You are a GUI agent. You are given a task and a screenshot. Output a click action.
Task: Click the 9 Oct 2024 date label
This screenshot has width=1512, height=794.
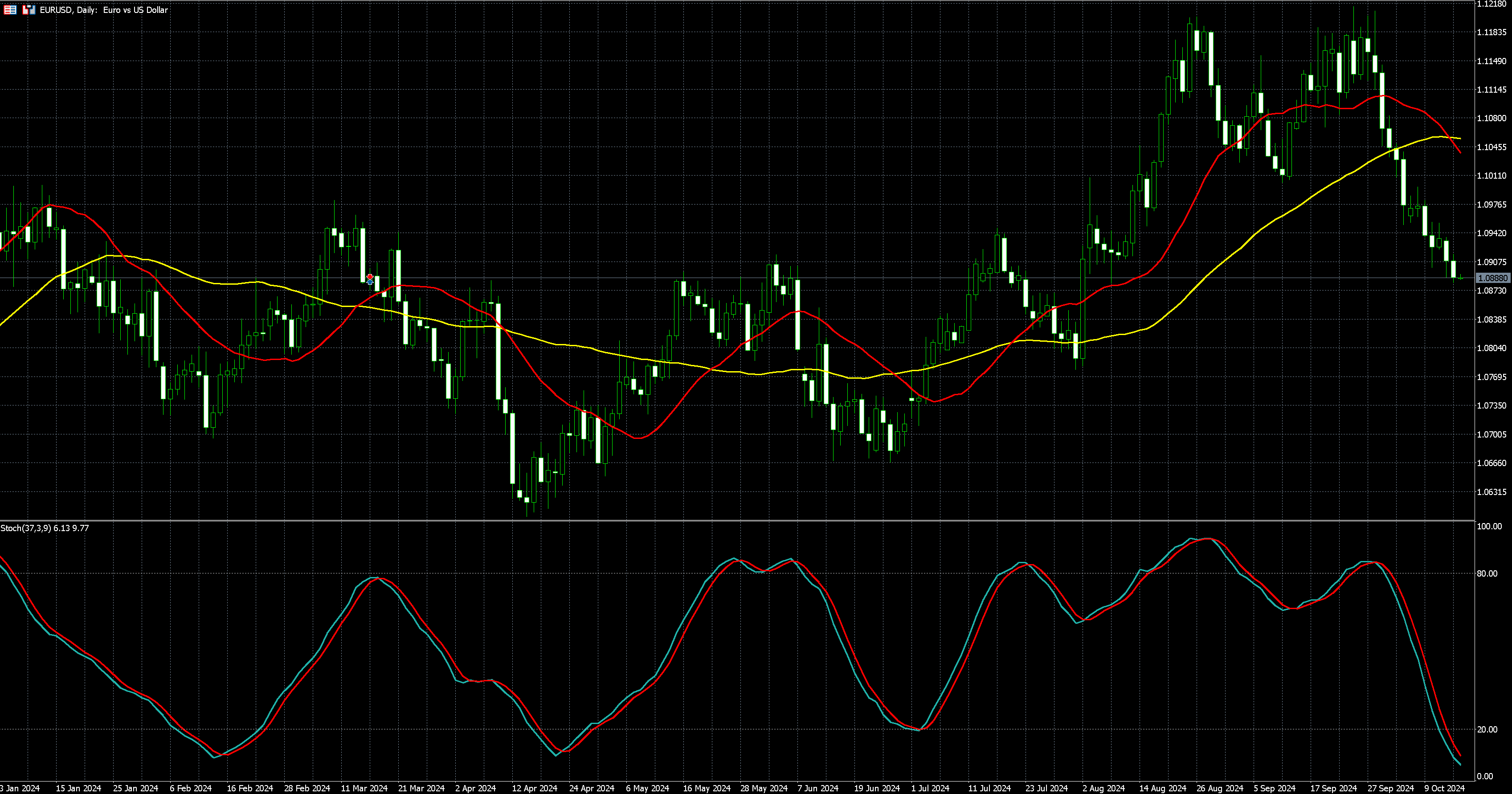(1444, 788)
